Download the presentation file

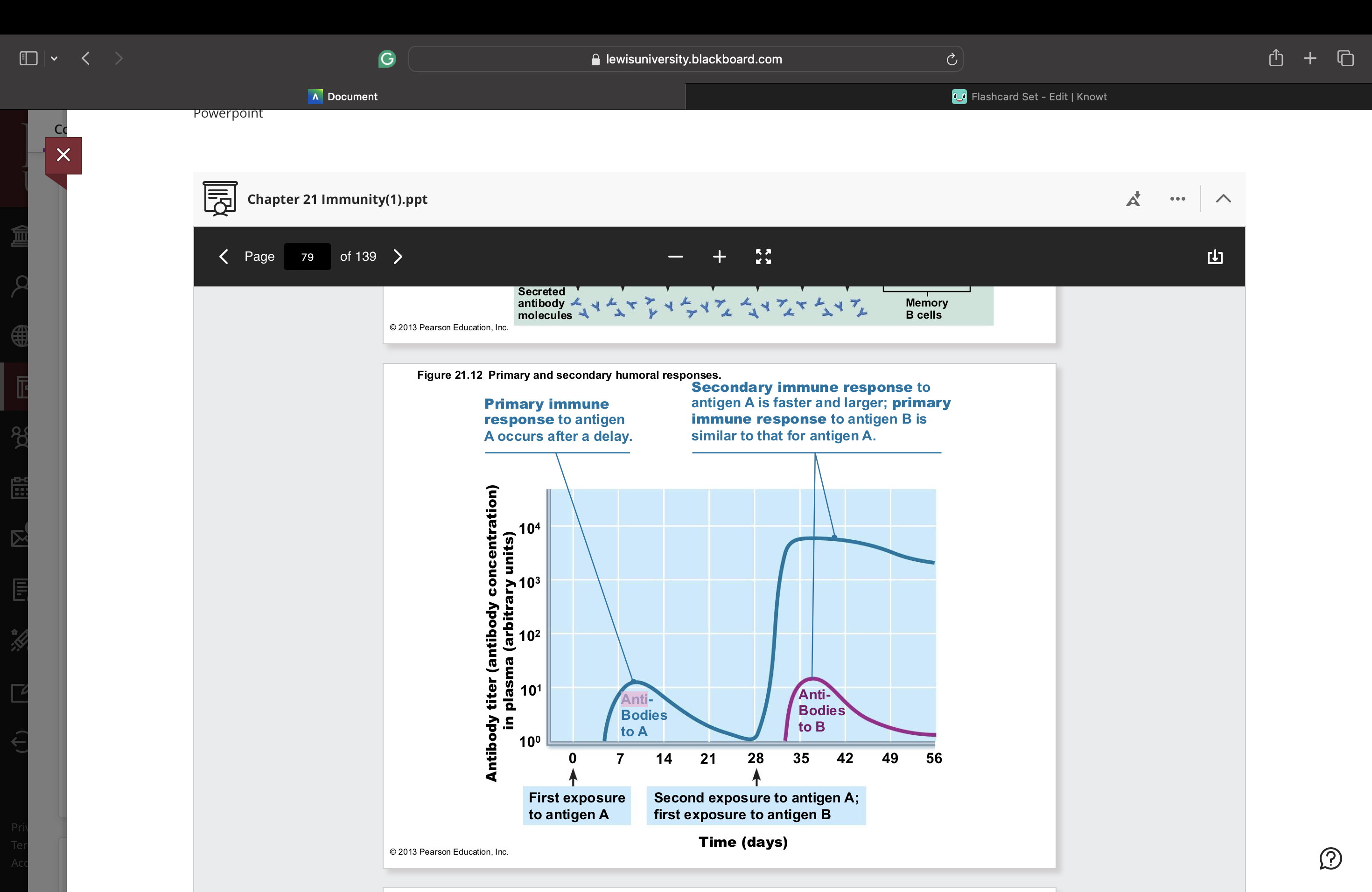coord(1215,257)
